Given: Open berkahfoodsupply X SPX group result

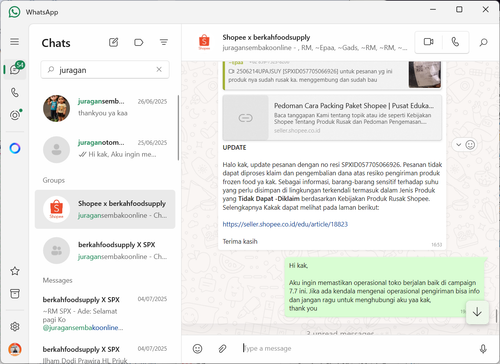Looking at the screenshot, I should (105, 250).
